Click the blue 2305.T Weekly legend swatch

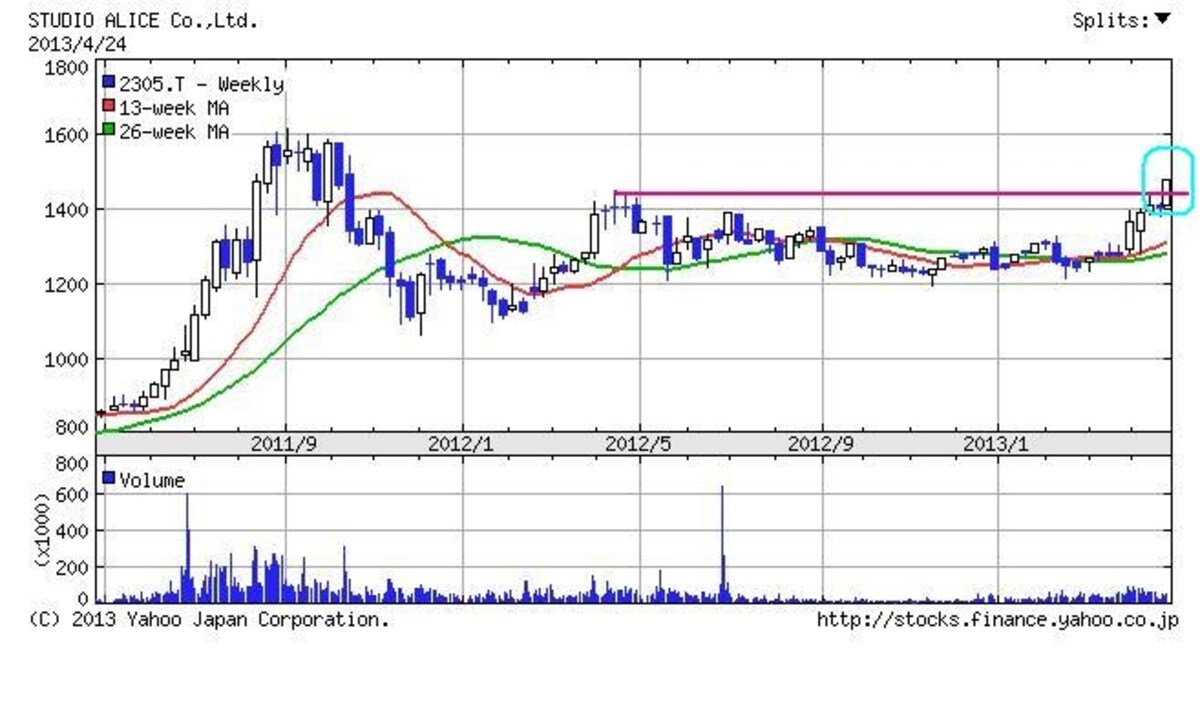(x=109, y=84)
